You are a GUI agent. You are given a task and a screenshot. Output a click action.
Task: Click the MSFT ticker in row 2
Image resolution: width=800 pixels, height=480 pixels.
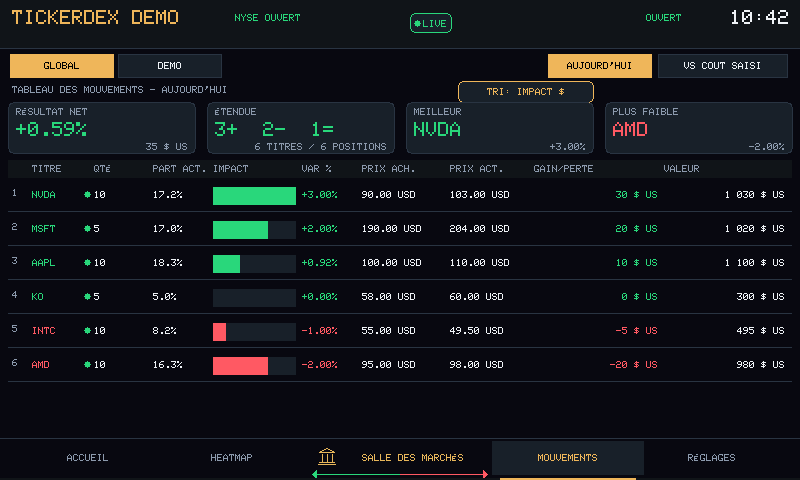pos(43,229)
